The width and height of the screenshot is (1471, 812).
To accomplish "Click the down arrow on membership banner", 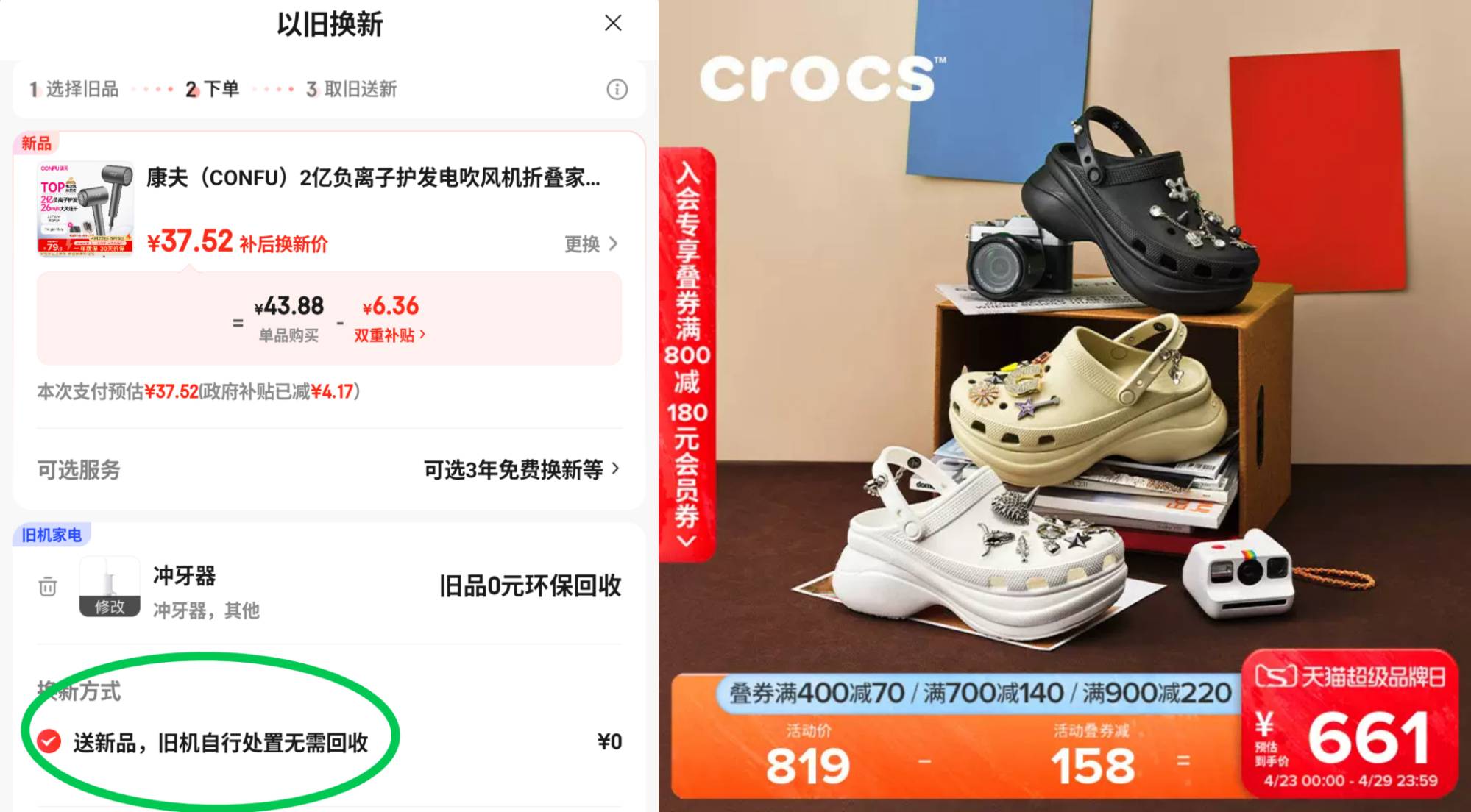I will tap(687, 542).
